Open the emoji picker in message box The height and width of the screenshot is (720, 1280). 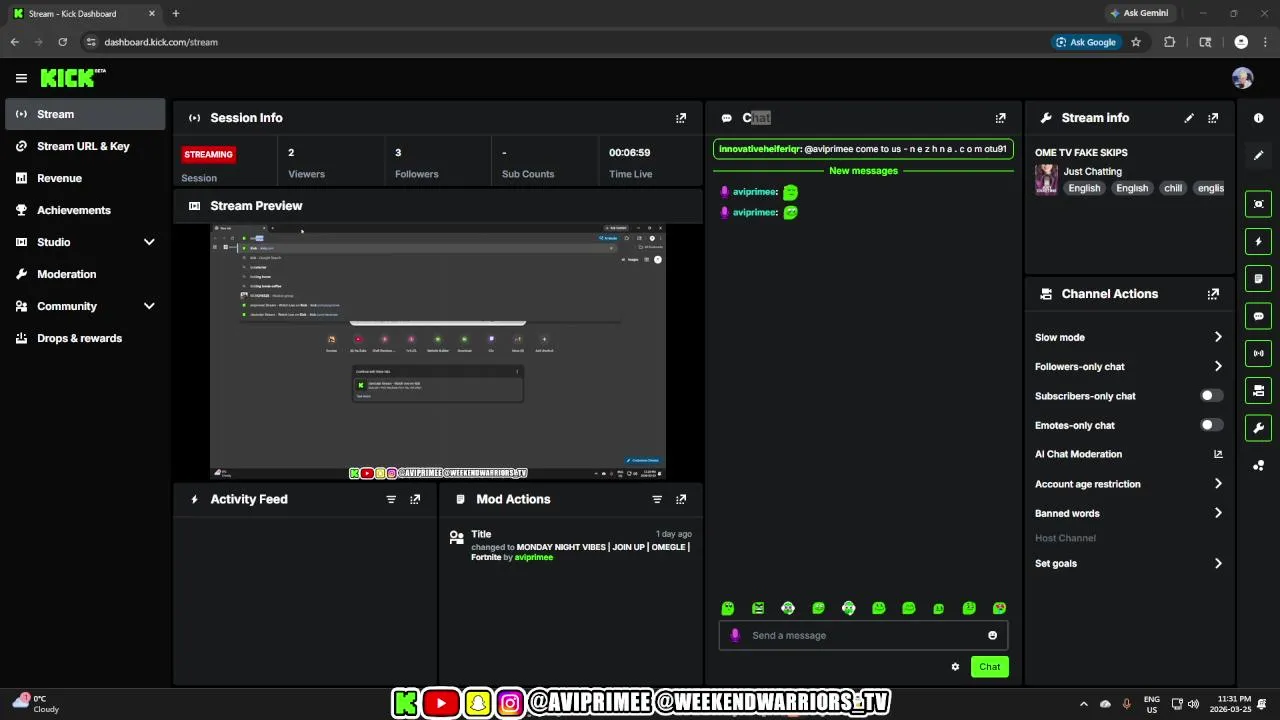pyautogui.click(x=992, y=635)
